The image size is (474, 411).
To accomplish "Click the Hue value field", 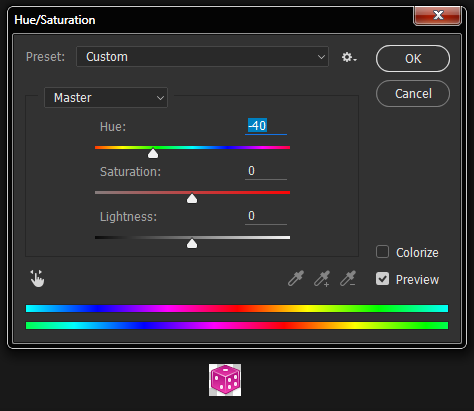I will click(x=266, y=126).
